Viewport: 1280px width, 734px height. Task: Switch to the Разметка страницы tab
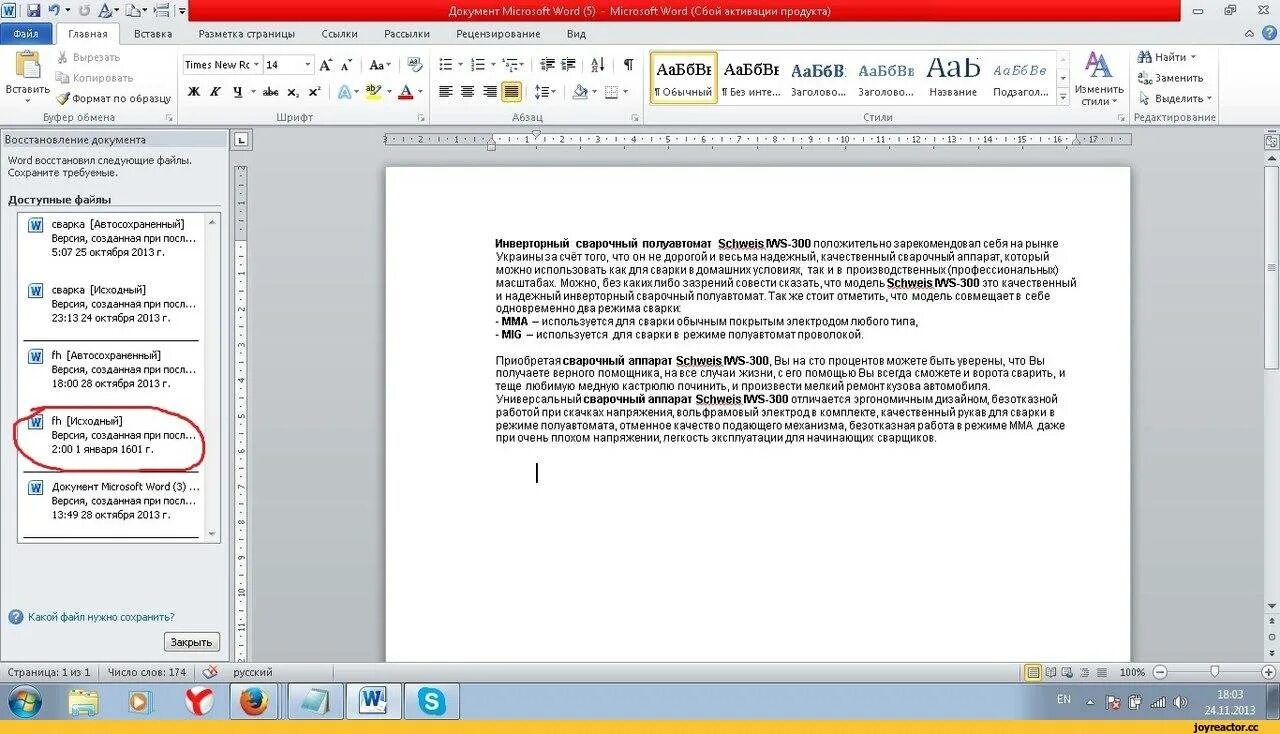pyautogui.click(x=247, y=33)
